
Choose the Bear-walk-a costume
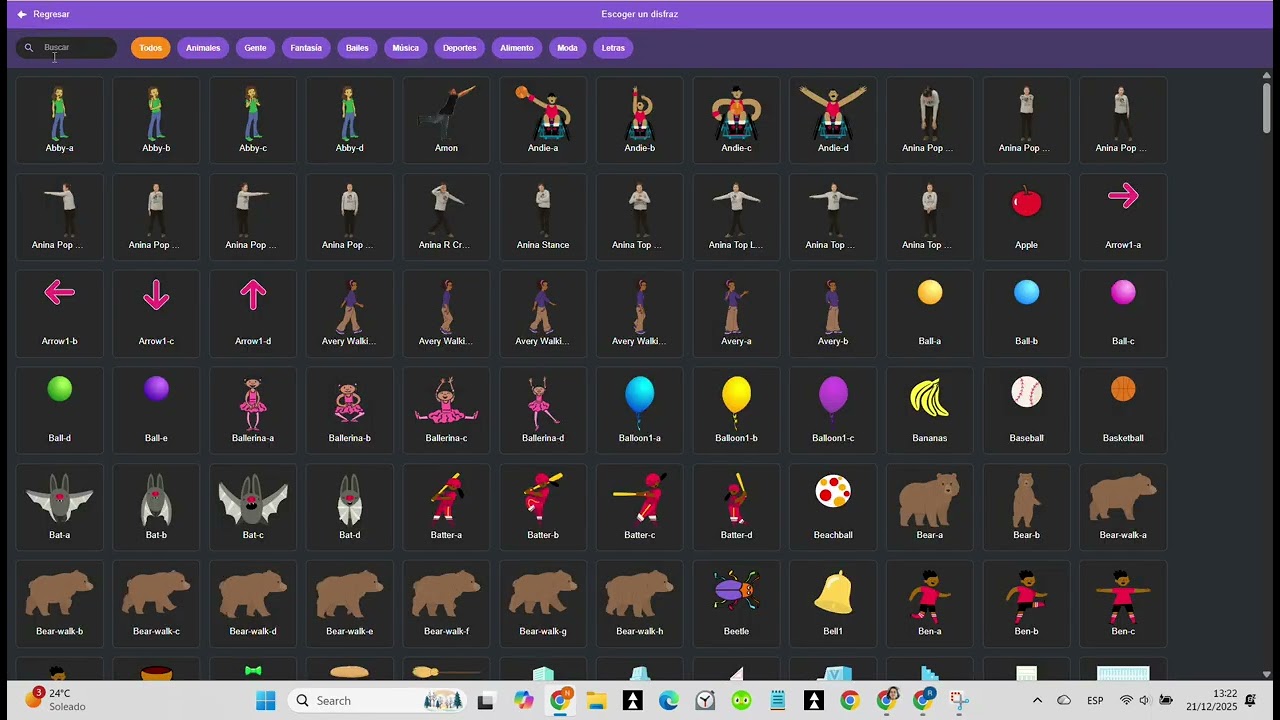click(x=1123, y=507)
